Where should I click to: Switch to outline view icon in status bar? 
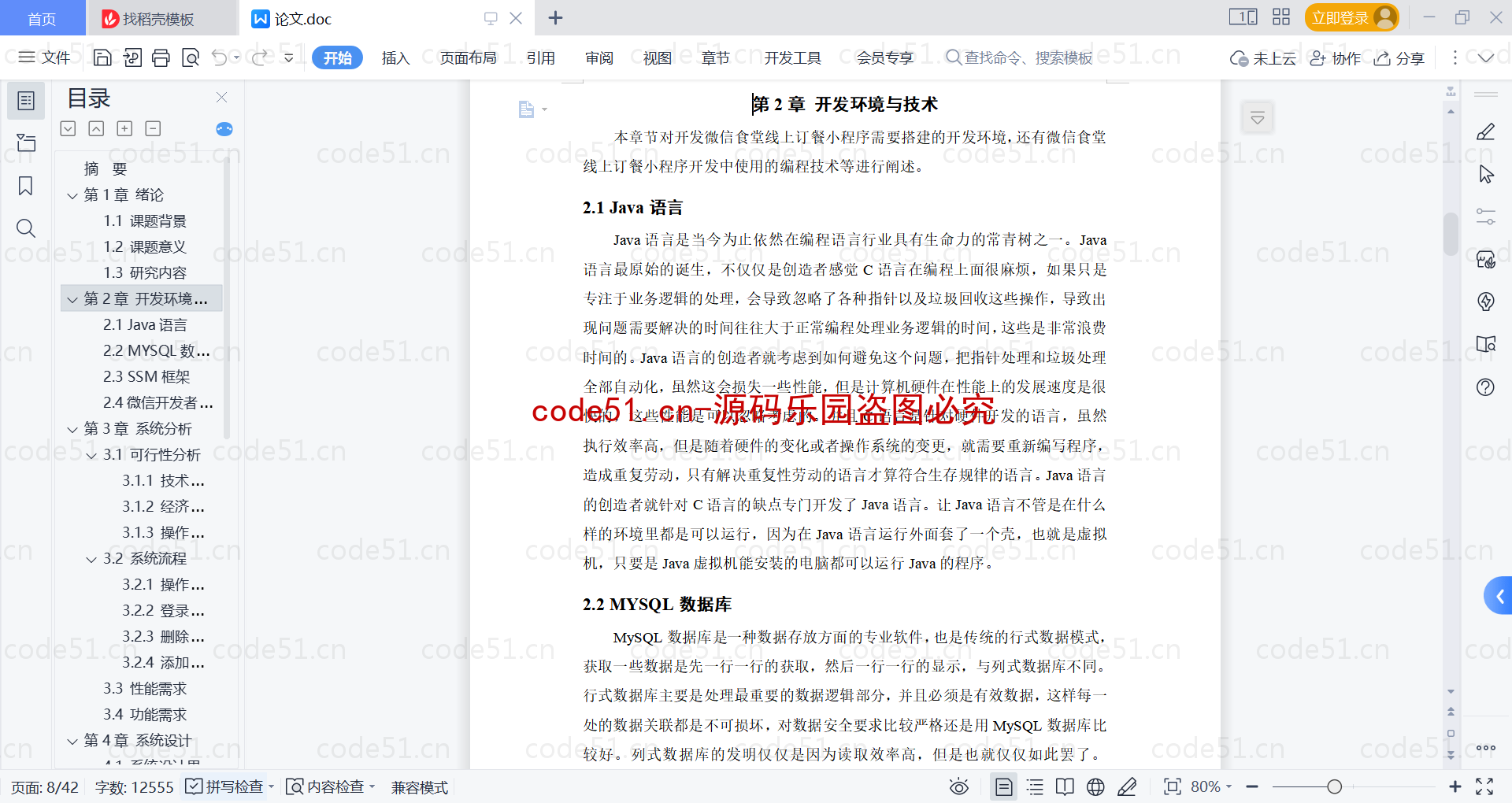click(1035, 786)
